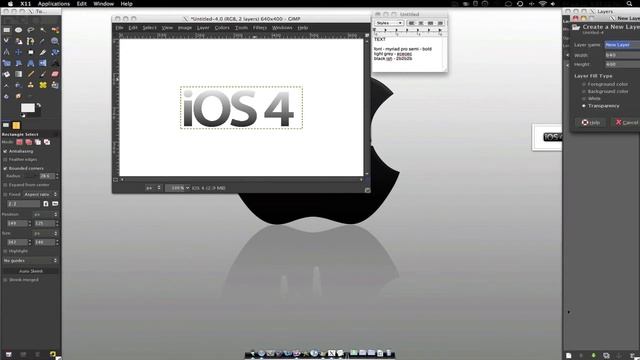Select the Measure tool
The image size is (640, 360).
(x=7, y=52)
